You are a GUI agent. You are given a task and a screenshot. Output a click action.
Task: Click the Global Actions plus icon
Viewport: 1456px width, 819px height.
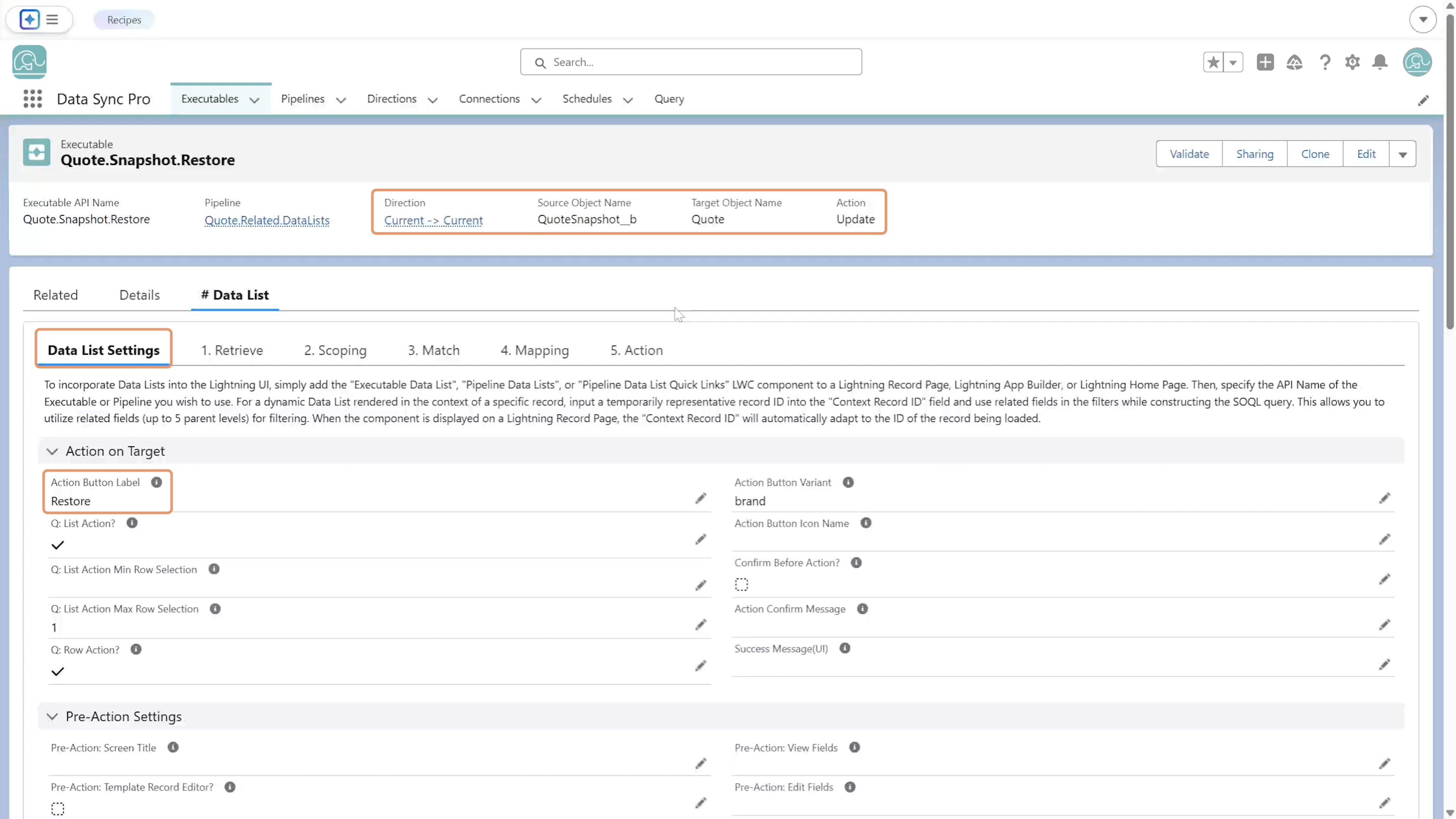coord(1265,62)
